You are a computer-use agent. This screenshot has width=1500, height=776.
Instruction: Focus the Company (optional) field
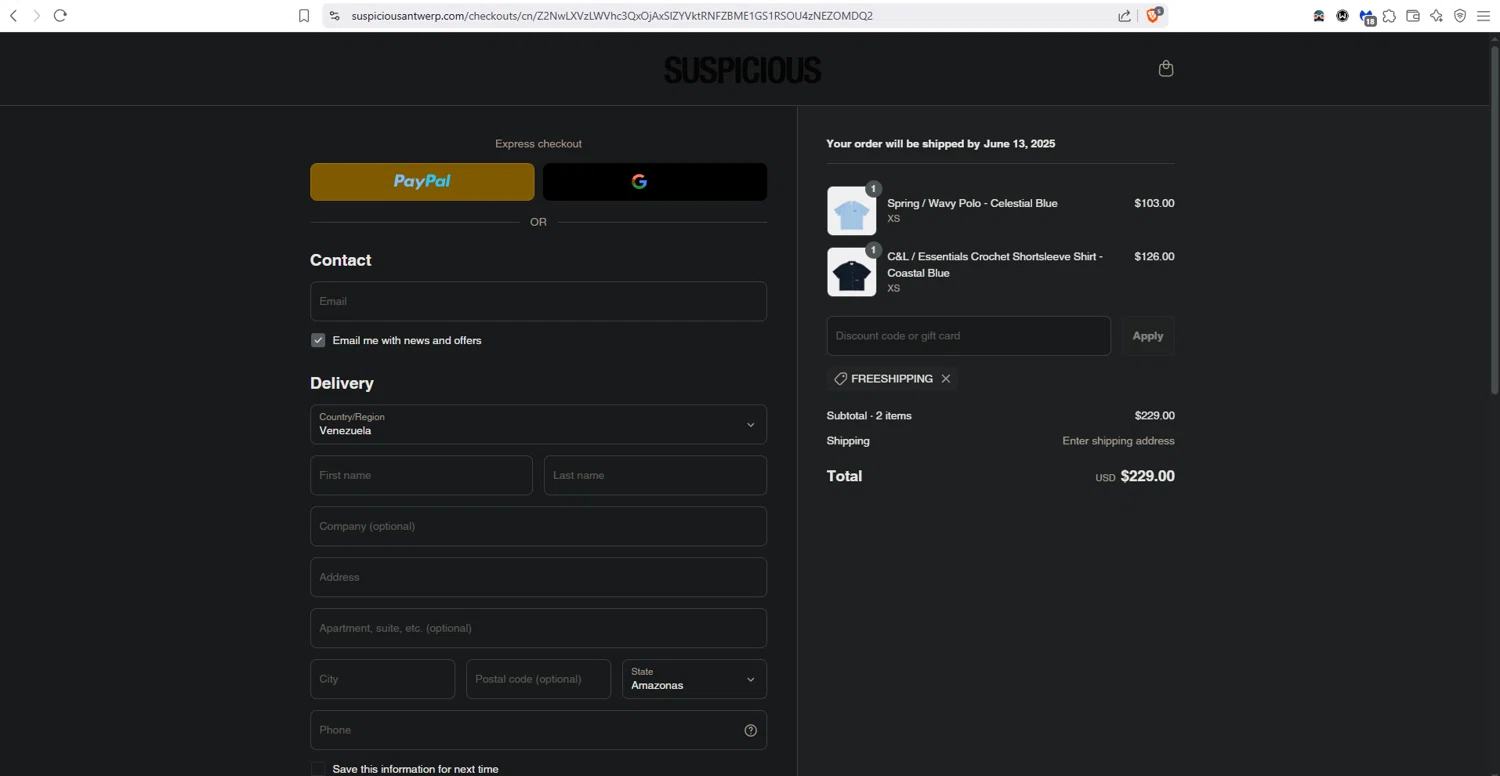538,526
